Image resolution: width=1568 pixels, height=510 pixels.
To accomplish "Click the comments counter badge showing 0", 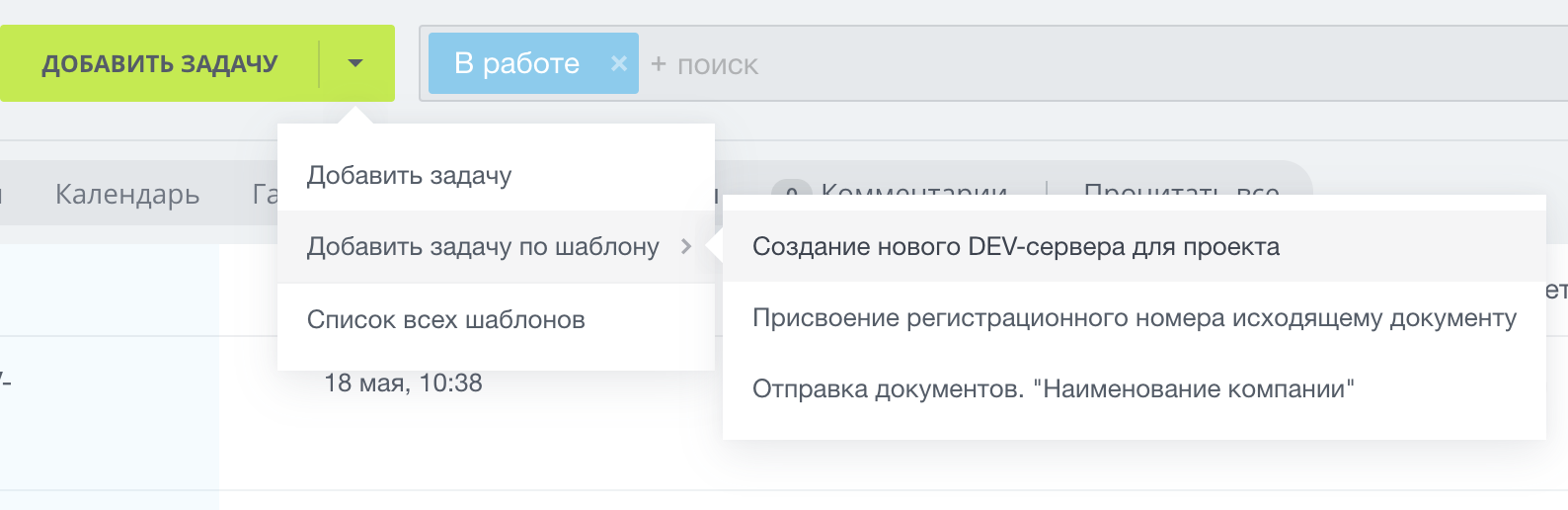I will tap(791, 191).
